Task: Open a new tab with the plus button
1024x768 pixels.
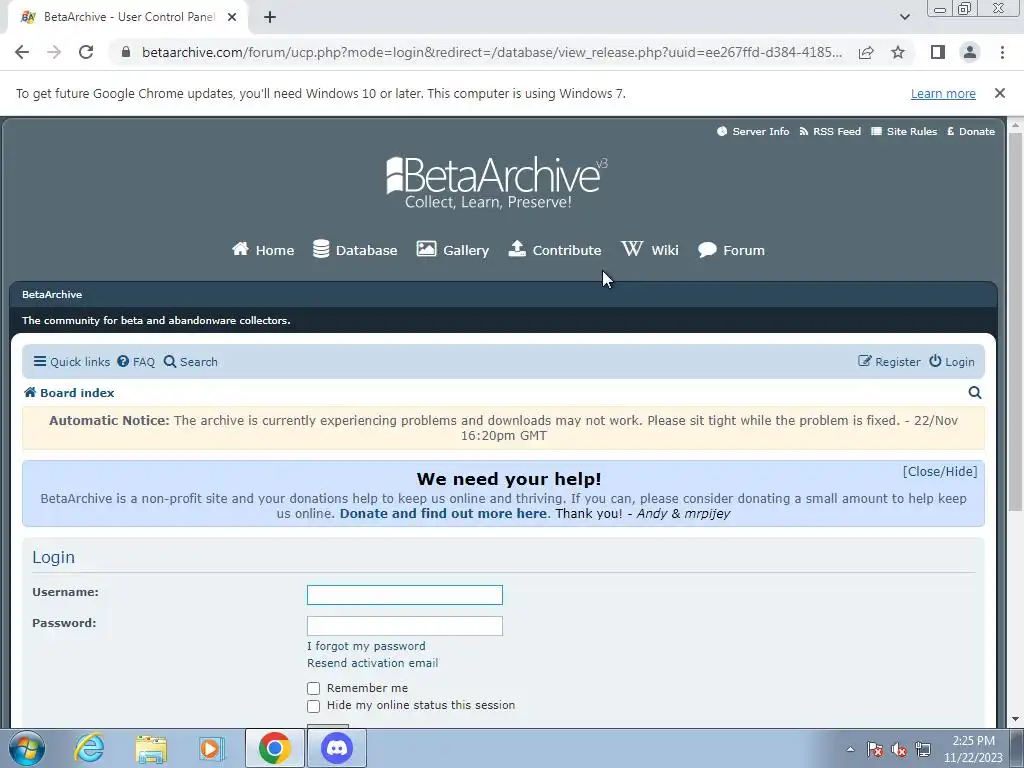Action: 270,18
